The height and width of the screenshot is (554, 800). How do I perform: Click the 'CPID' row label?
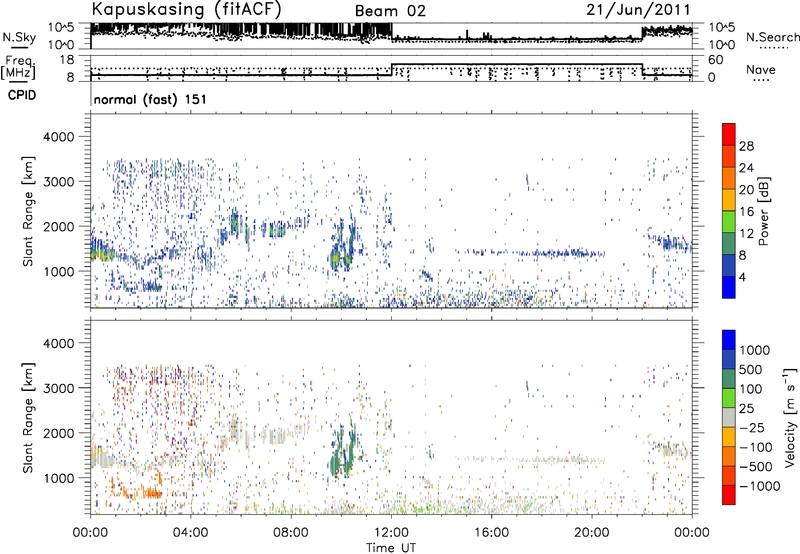(22, 95)
